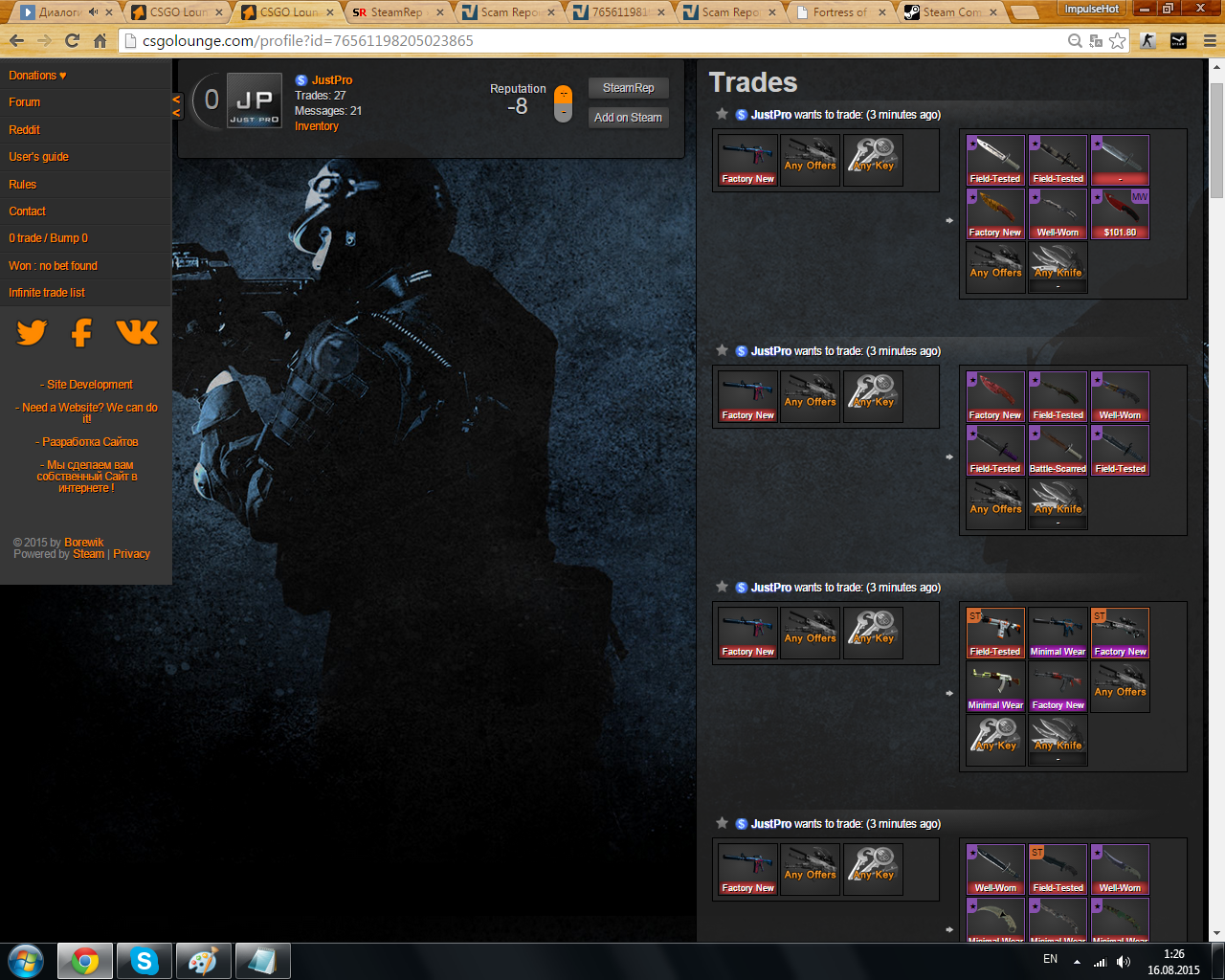Image resolution: width=1225 pixels, height=980 pixels.
Task: Switch to the SteamRep browser tab
Action: click(396, 12)
